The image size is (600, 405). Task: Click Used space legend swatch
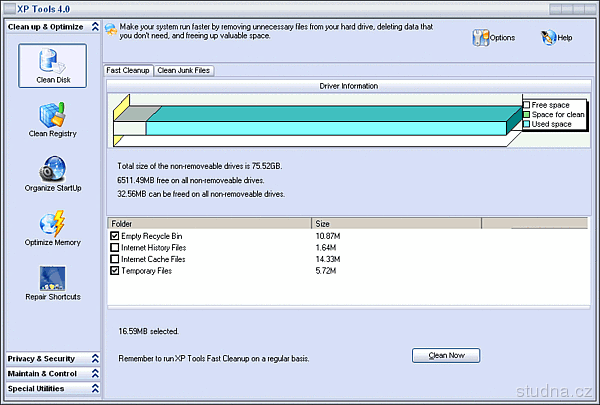[527, 124]
